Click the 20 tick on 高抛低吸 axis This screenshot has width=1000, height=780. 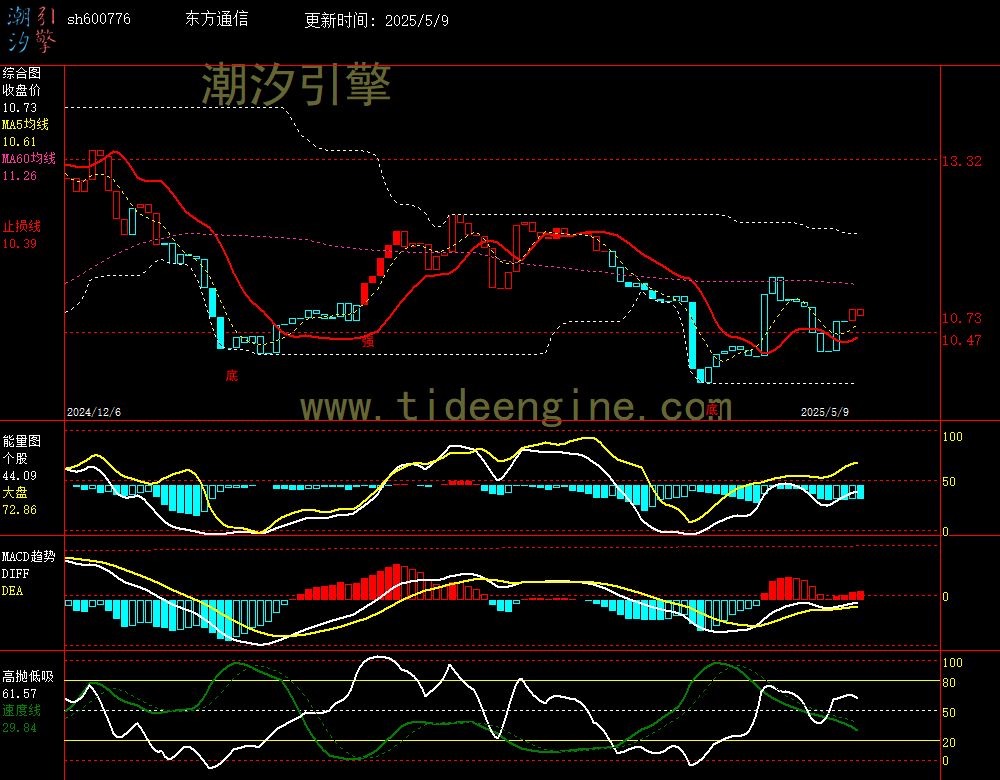[950, 742]
